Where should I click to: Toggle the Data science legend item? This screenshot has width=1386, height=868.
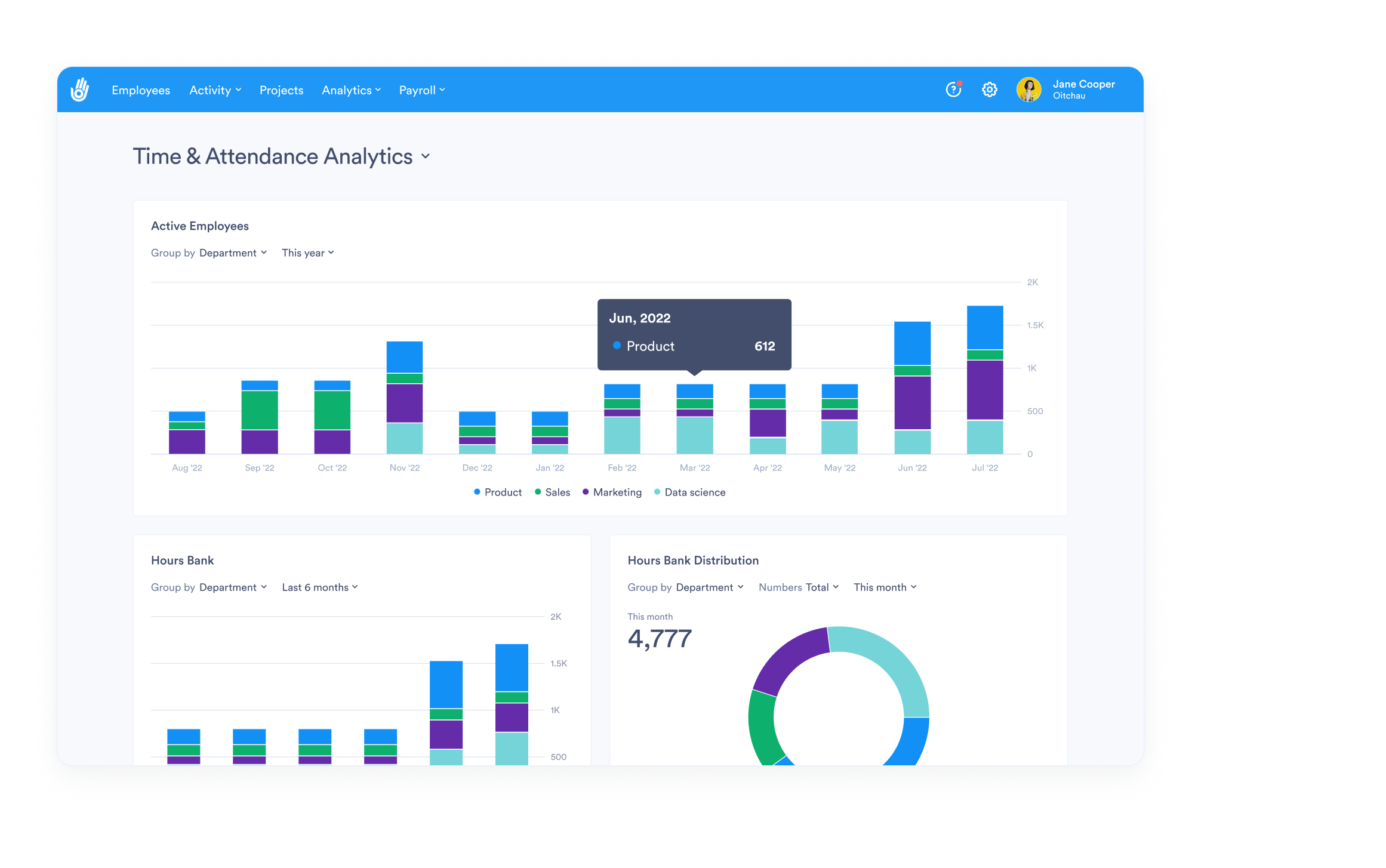point(689,492)
